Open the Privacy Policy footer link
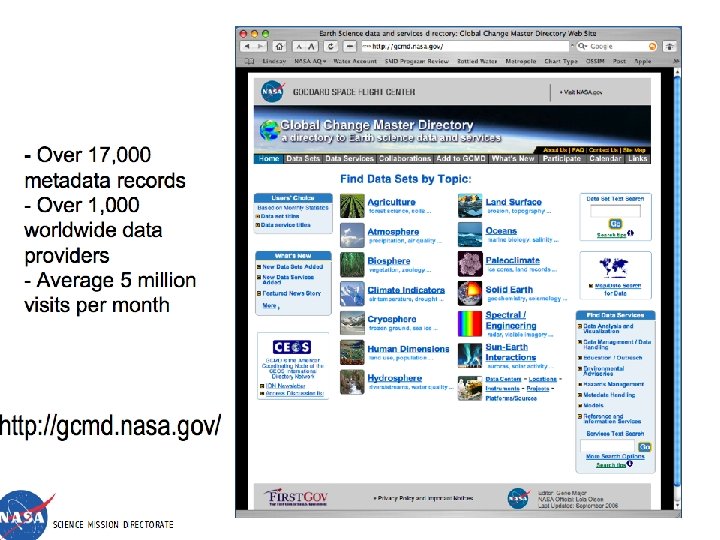Image resolution: width=720 pixels, height=540 pixels. 423,498
